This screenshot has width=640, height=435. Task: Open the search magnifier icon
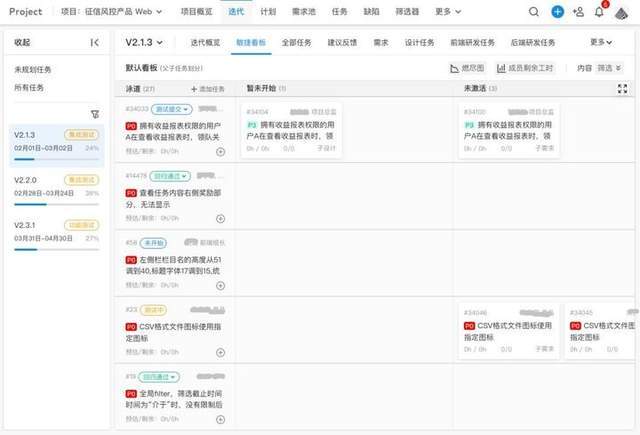point(533,12)
